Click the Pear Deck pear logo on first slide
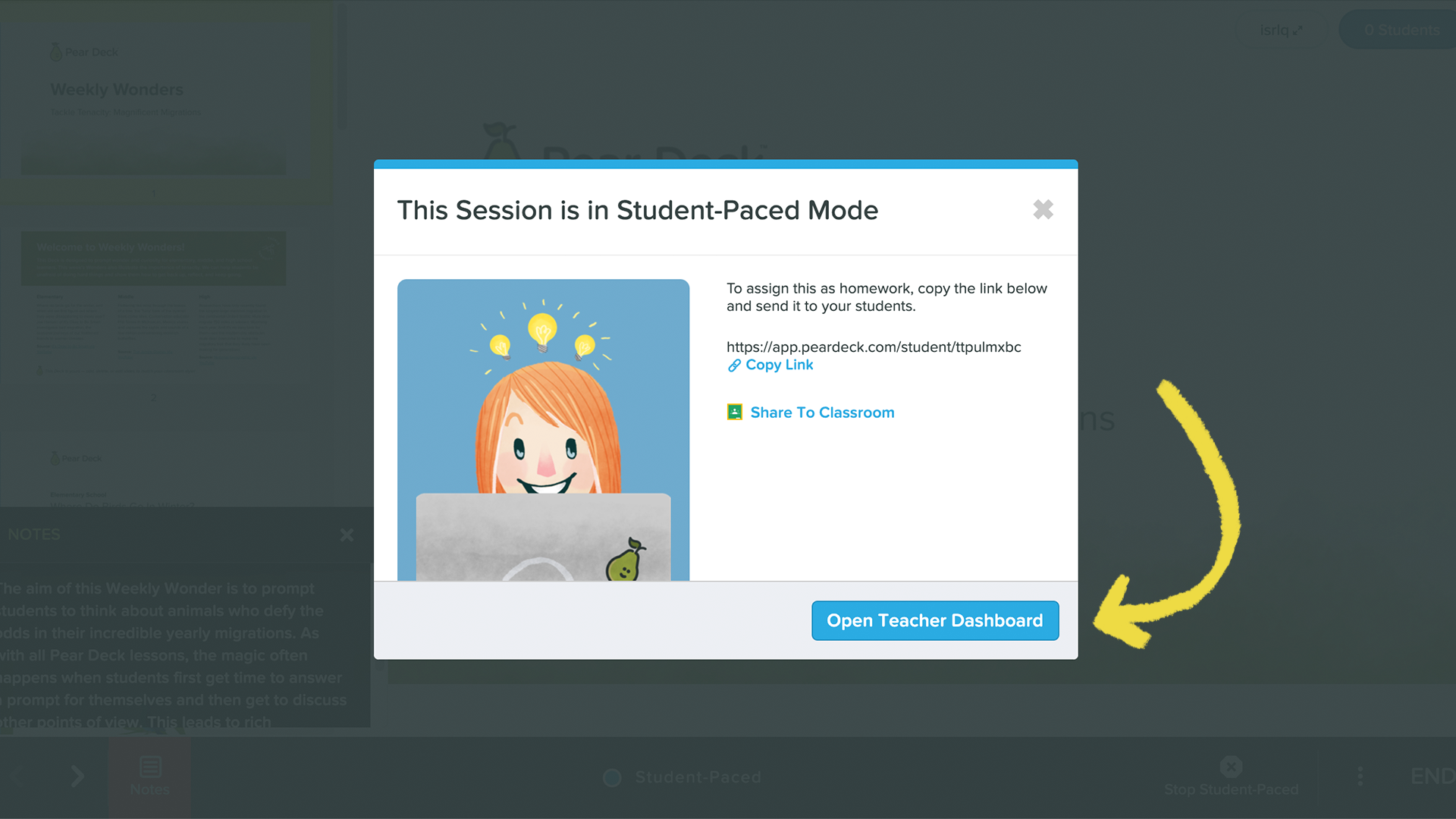 click(x=56, y=51)
